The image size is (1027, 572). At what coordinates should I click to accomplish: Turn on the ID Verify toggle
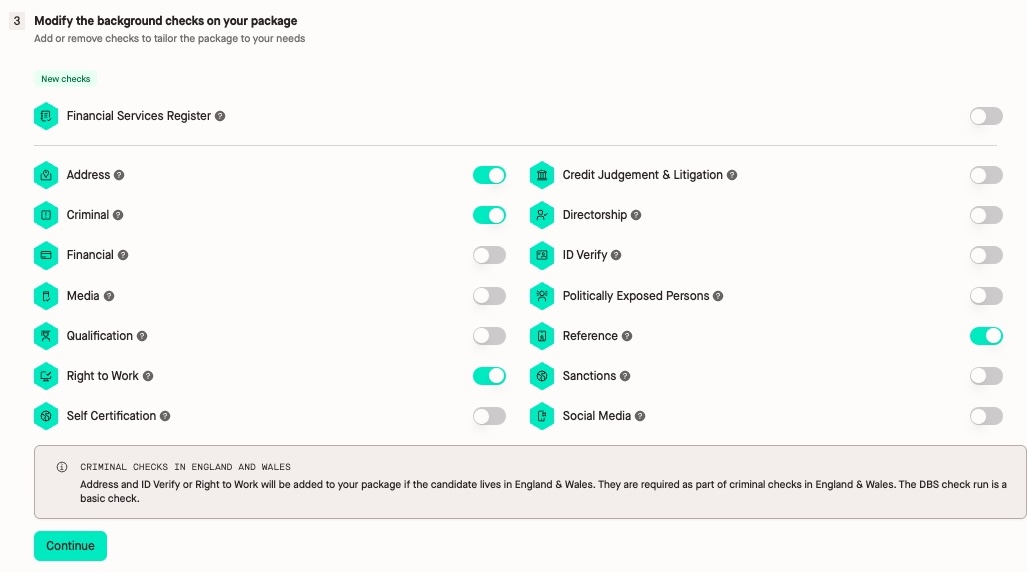click(986, 255)
